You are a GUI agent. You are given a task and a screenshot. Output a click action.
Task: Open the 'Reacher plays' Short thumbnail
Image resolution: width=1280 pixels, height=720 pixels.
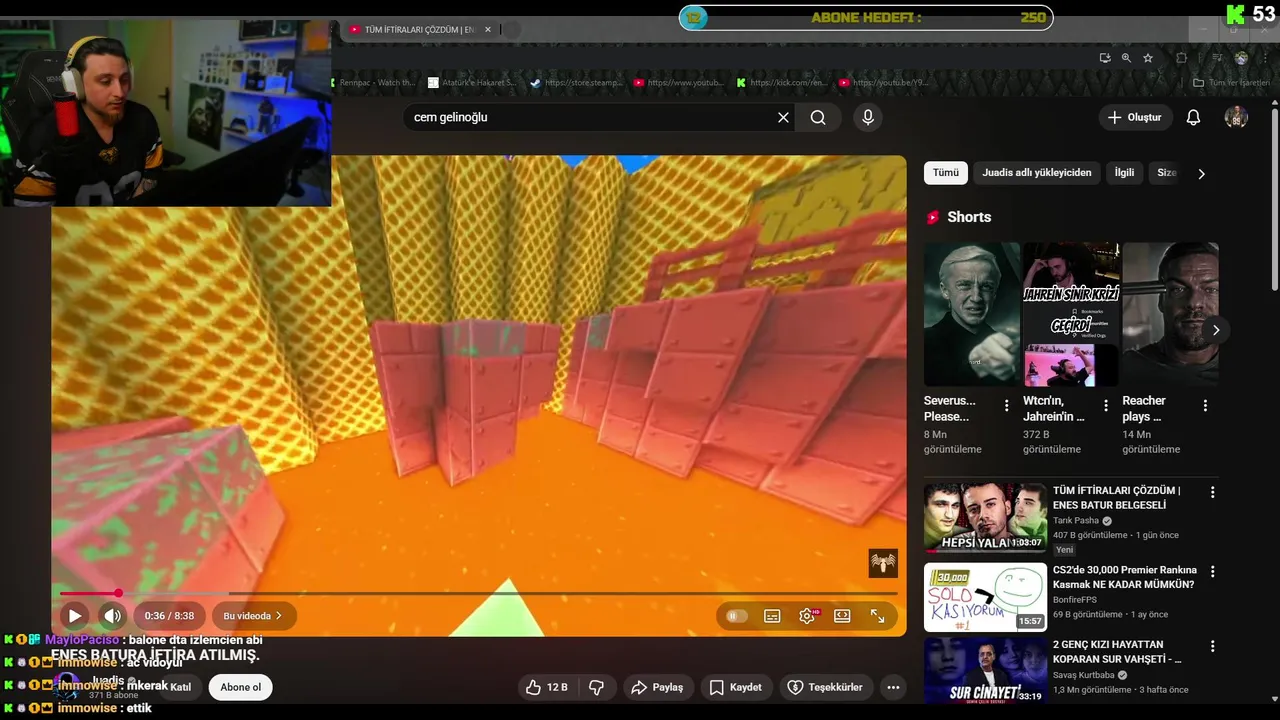pos(1170,314)
